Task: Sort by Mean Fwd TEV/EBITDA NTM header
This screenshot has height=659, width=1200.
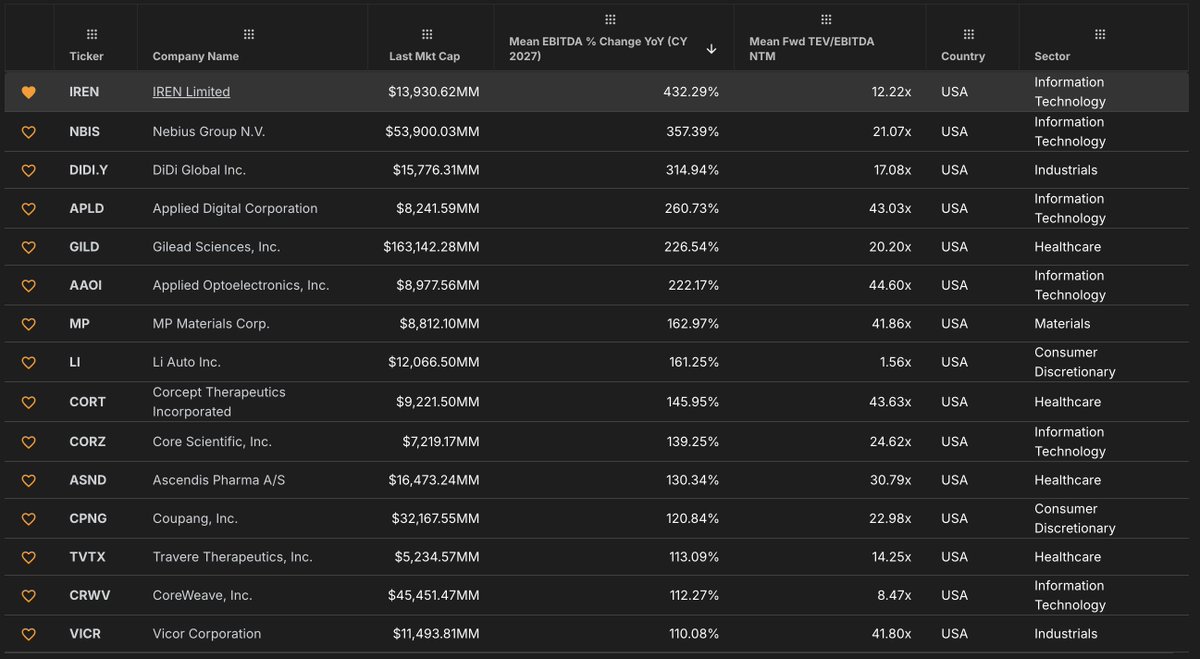Action: (812, 49)
